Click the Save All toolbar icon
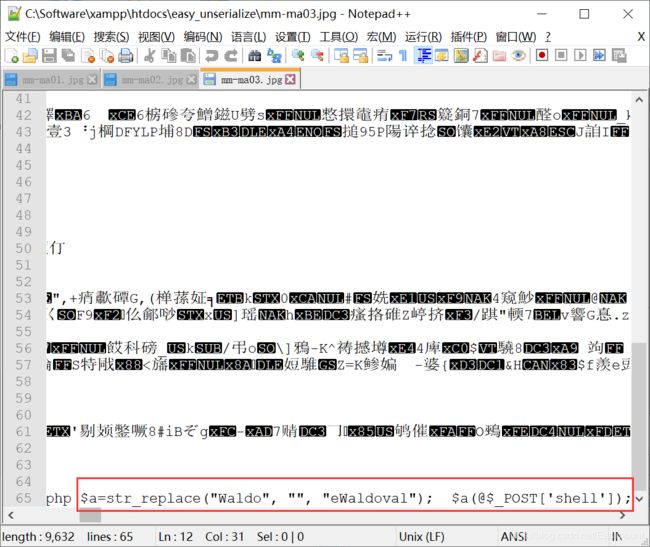This screenshot has height=547, width=650. [x=68, y=56]
